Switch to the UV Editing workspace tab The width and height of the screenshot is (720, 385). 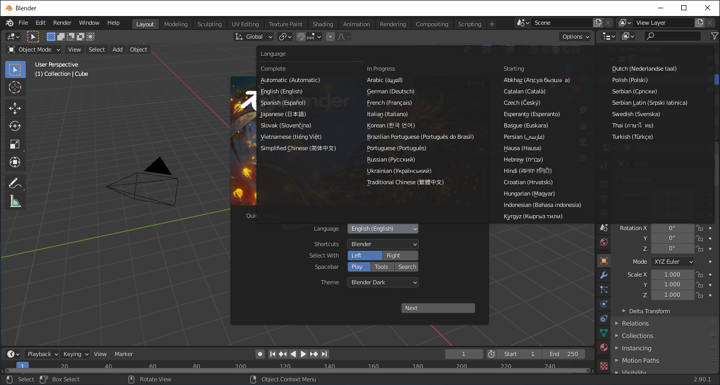pos(245,24)
